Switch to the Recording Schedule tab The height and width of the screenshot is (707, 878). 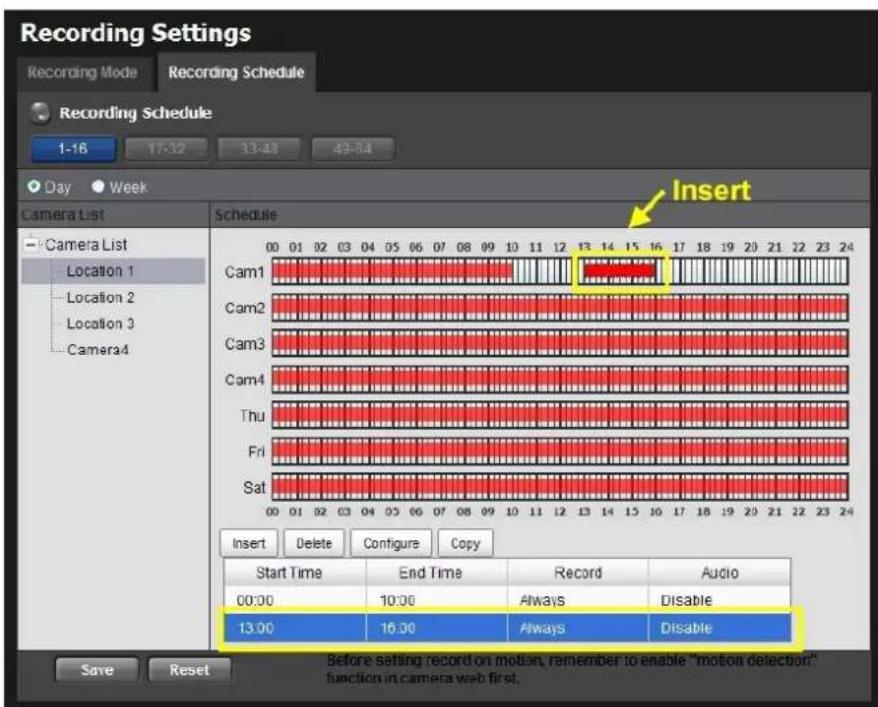[x=236, y=72]
